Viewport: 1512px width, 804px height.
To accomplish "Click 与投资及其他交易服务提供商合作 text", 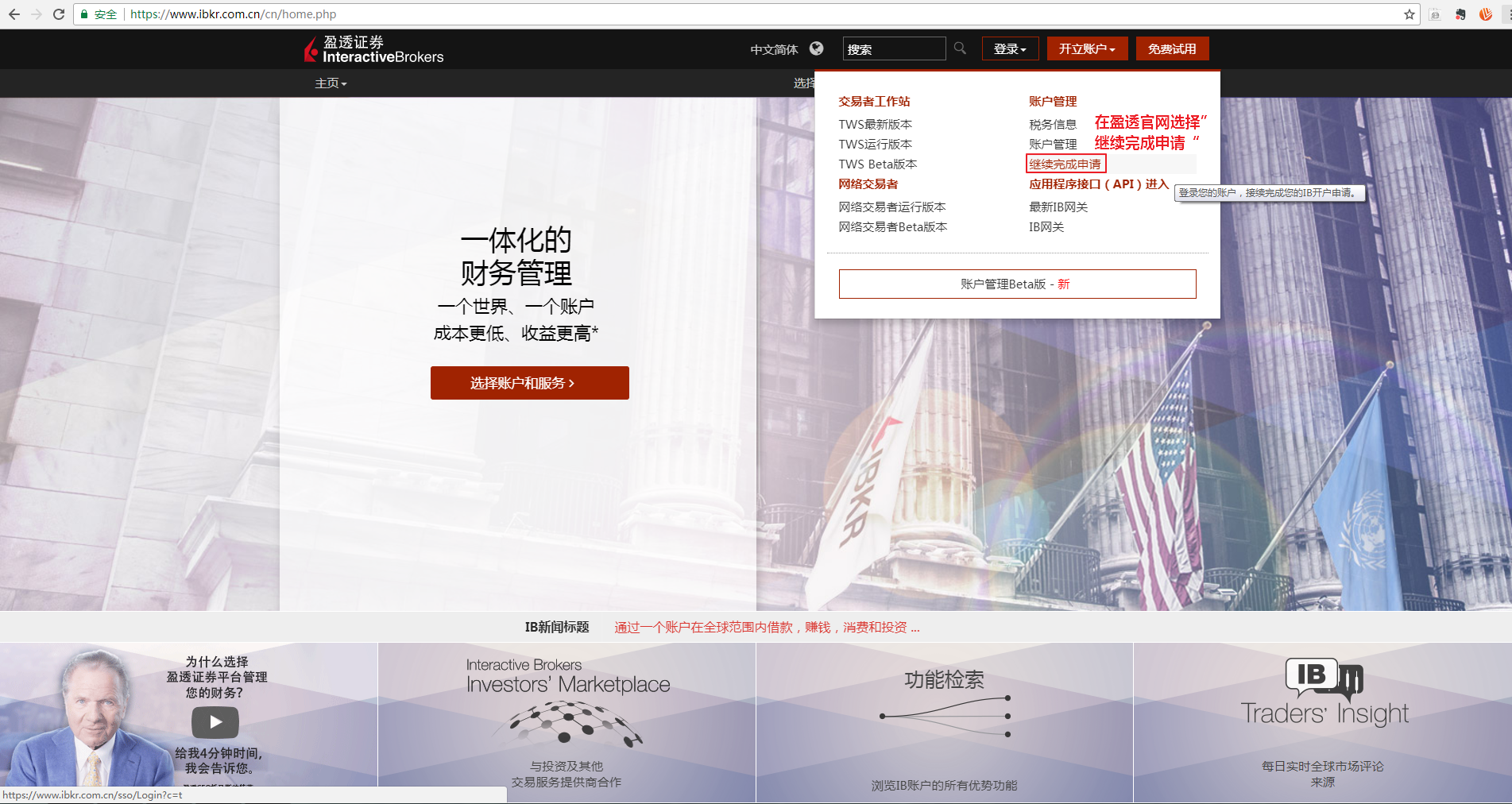I will [567, 774].
